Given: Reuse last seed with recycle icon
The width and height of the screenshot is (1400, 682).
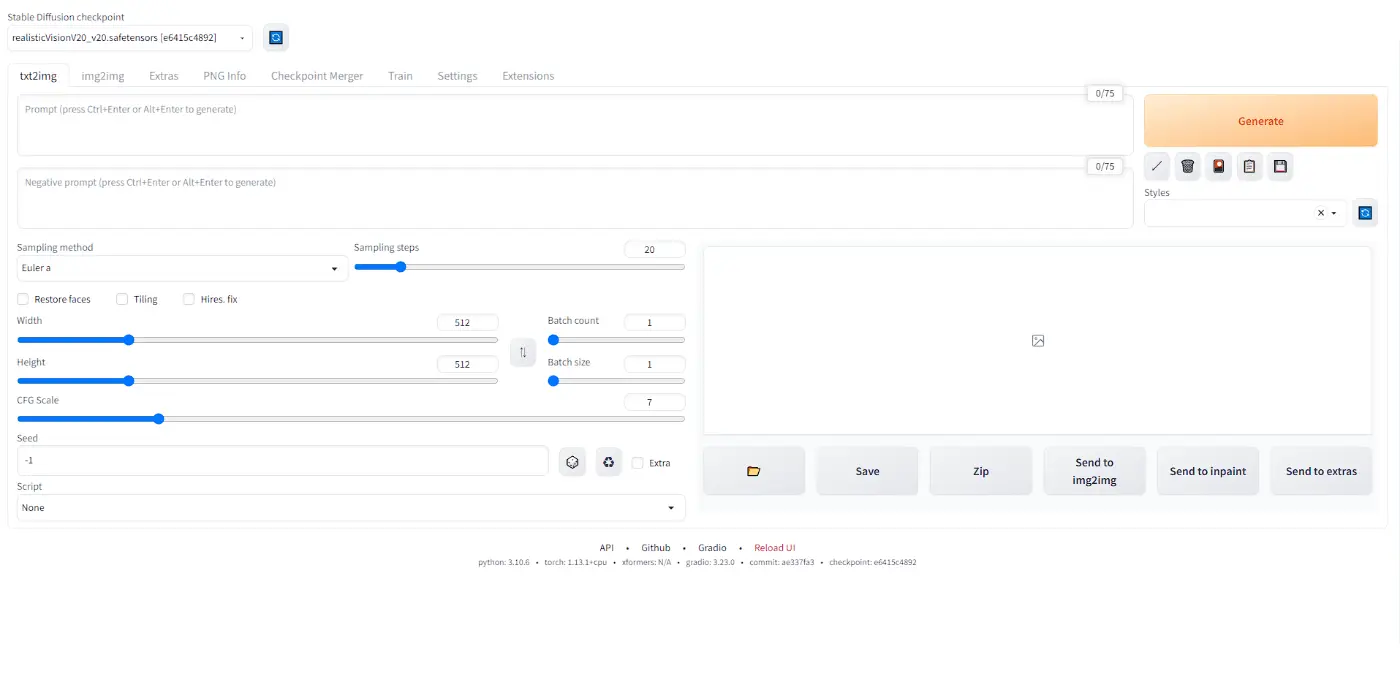Looking at the screenshot, I should click(608, 462).
